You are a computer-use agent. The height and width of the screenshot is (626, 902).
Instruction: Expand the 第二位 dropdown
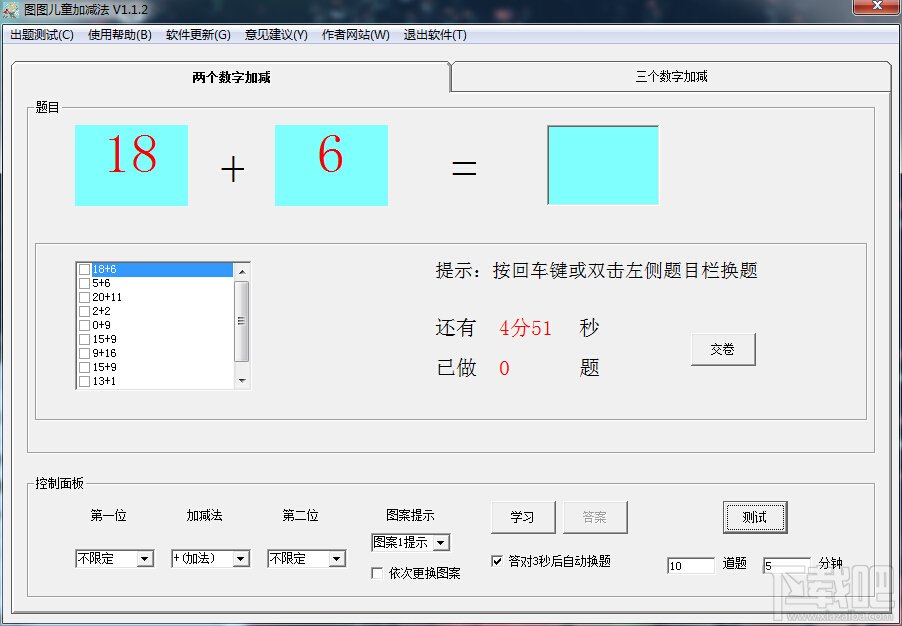pyautogui.click(x=337, y=559)
